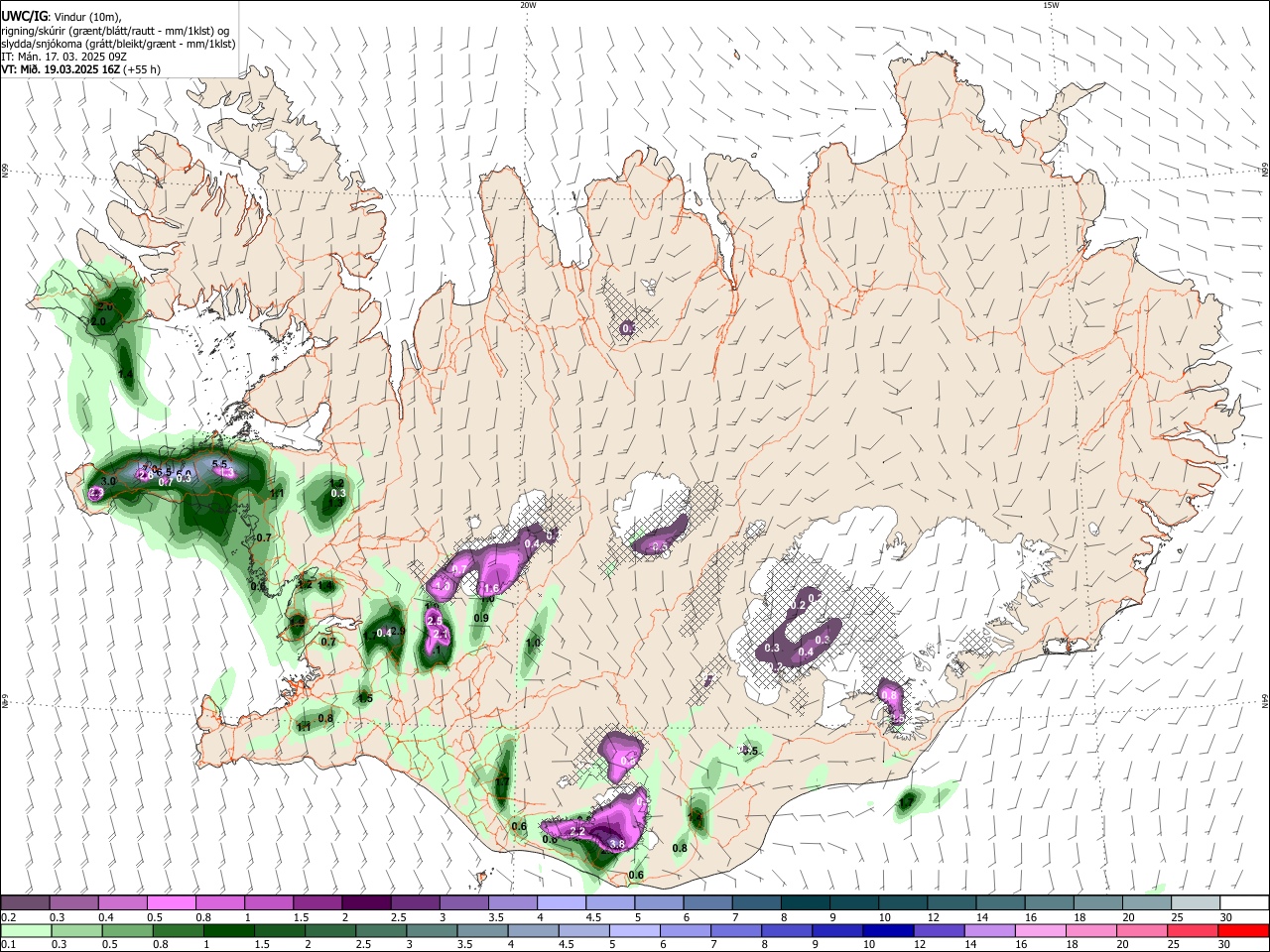Select the dark teal 9 mm snow legend swatch
Image resolution: width=1270 pixels, height=952 pixels.
click(x=854, y=902)
